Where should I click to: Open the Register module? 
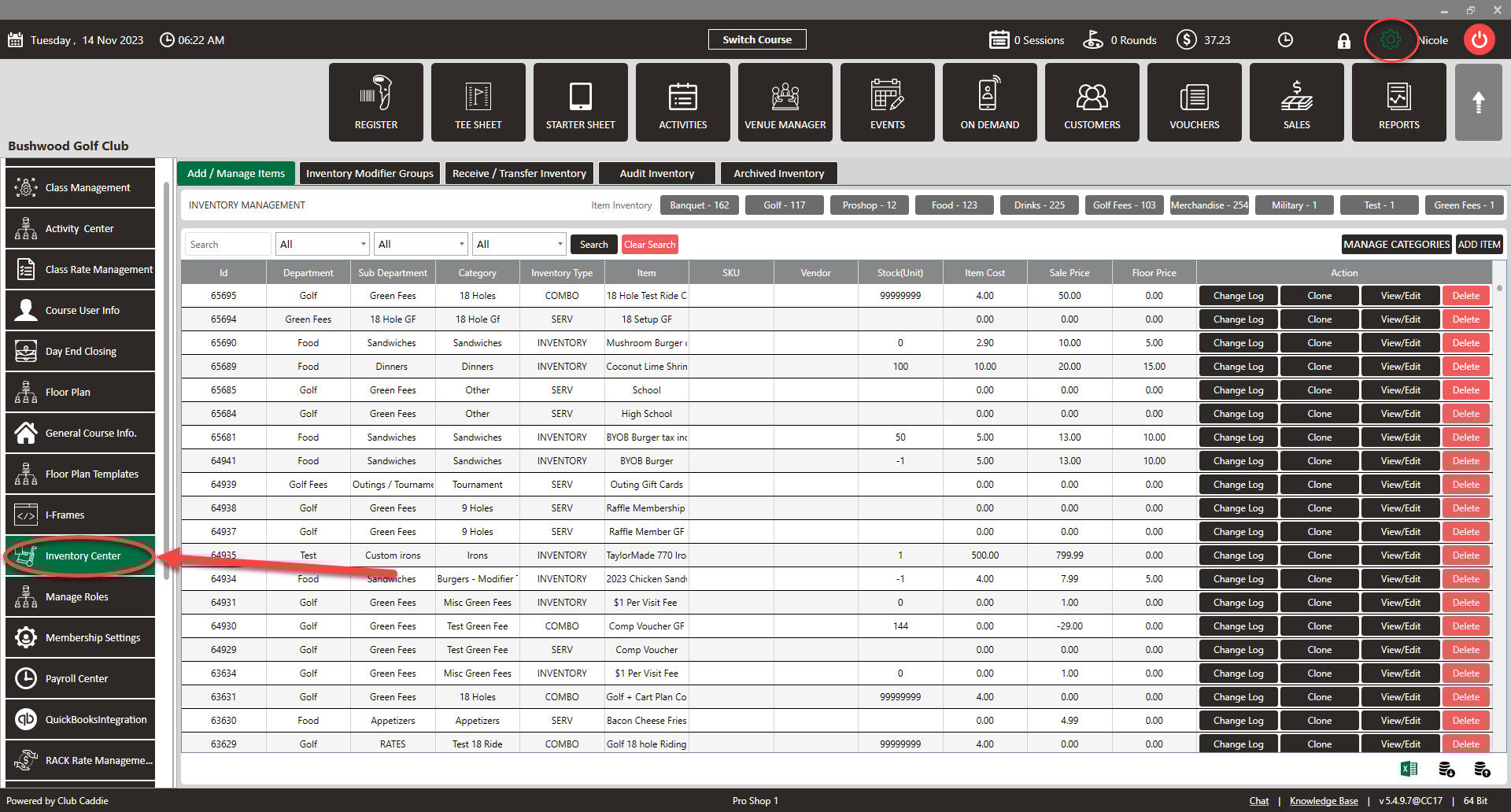(375, 102)
